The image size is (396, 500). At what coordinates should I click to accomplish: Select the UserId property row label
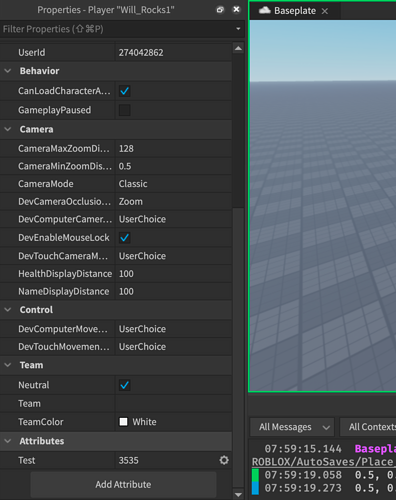[x=32, y=53]
